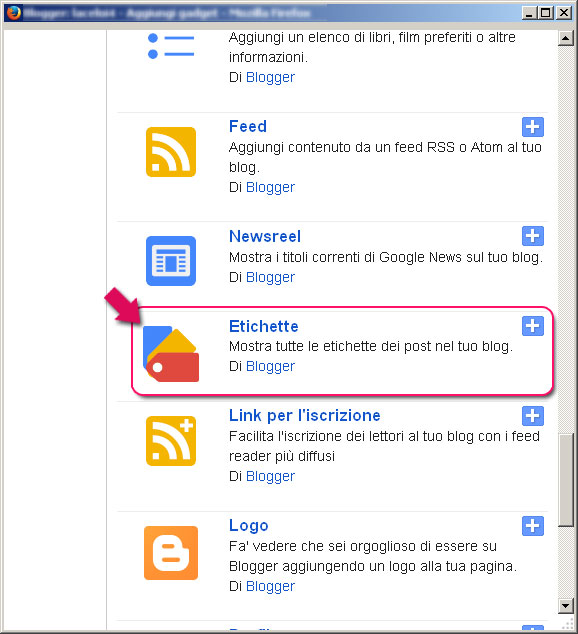This screenshot has width=578, height=634.
Task: Click Blogger author link under Etichette
Action: click(270, 366)
